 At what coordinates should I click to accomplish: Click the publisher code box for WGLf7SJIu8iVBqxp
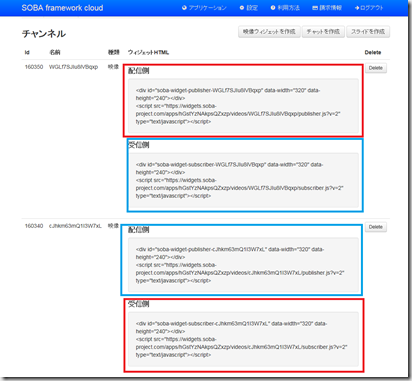click(x=243, y=106)
